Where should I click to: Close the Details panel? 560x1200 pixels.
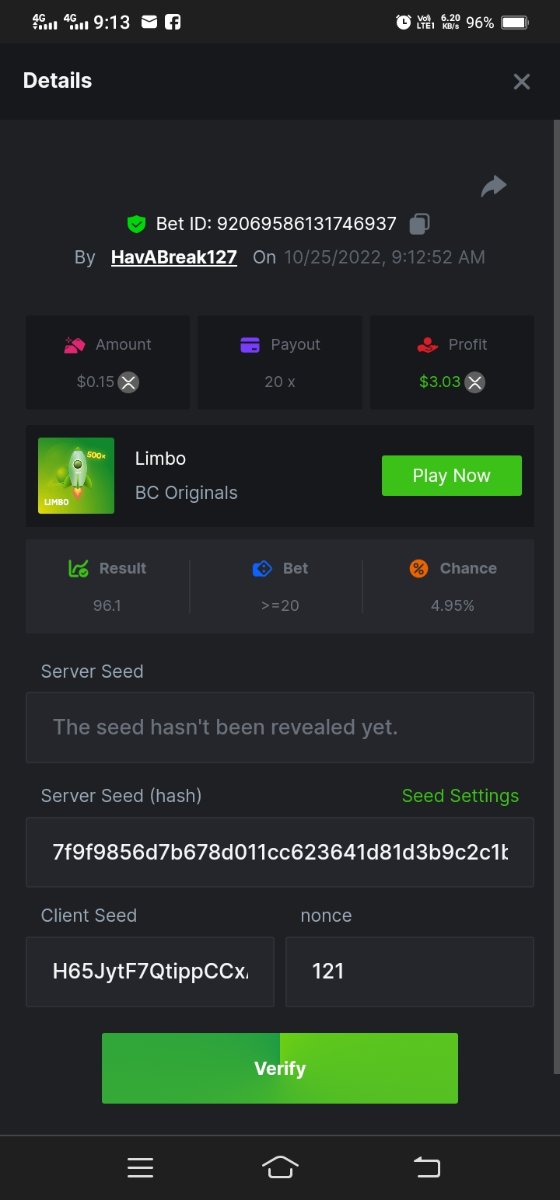pyautogui.click(x=521, y=82)
